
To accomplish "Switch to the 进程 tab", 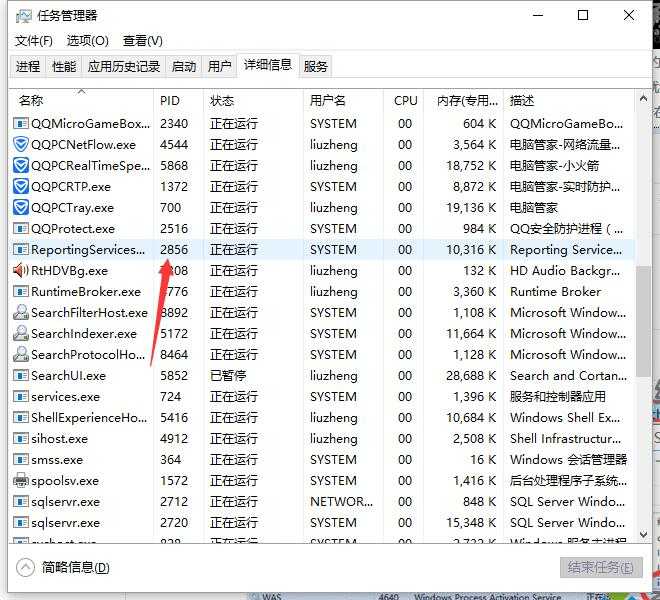I will tap(28, 67).
